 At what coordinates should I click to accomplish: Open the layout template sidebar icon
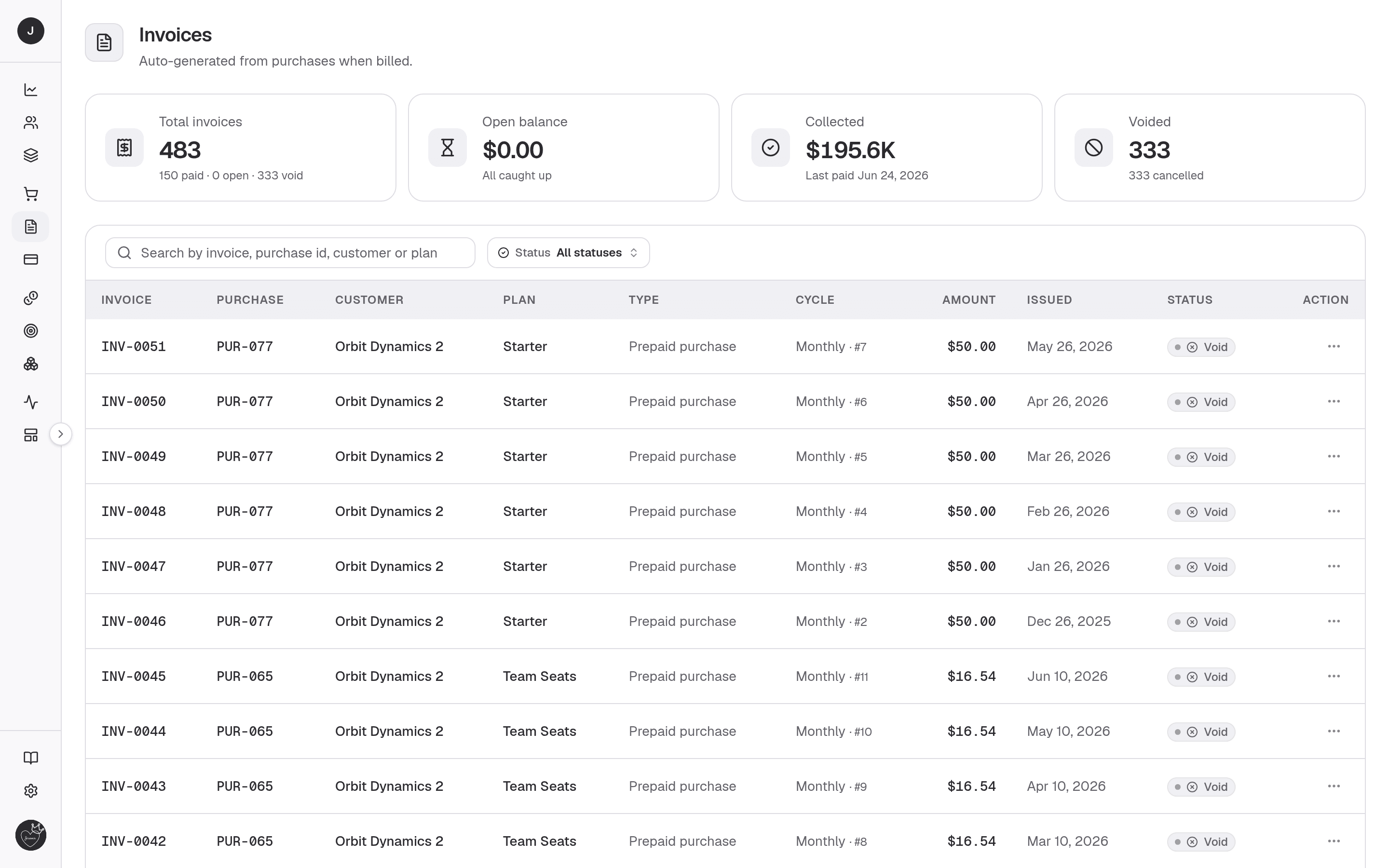30,435
